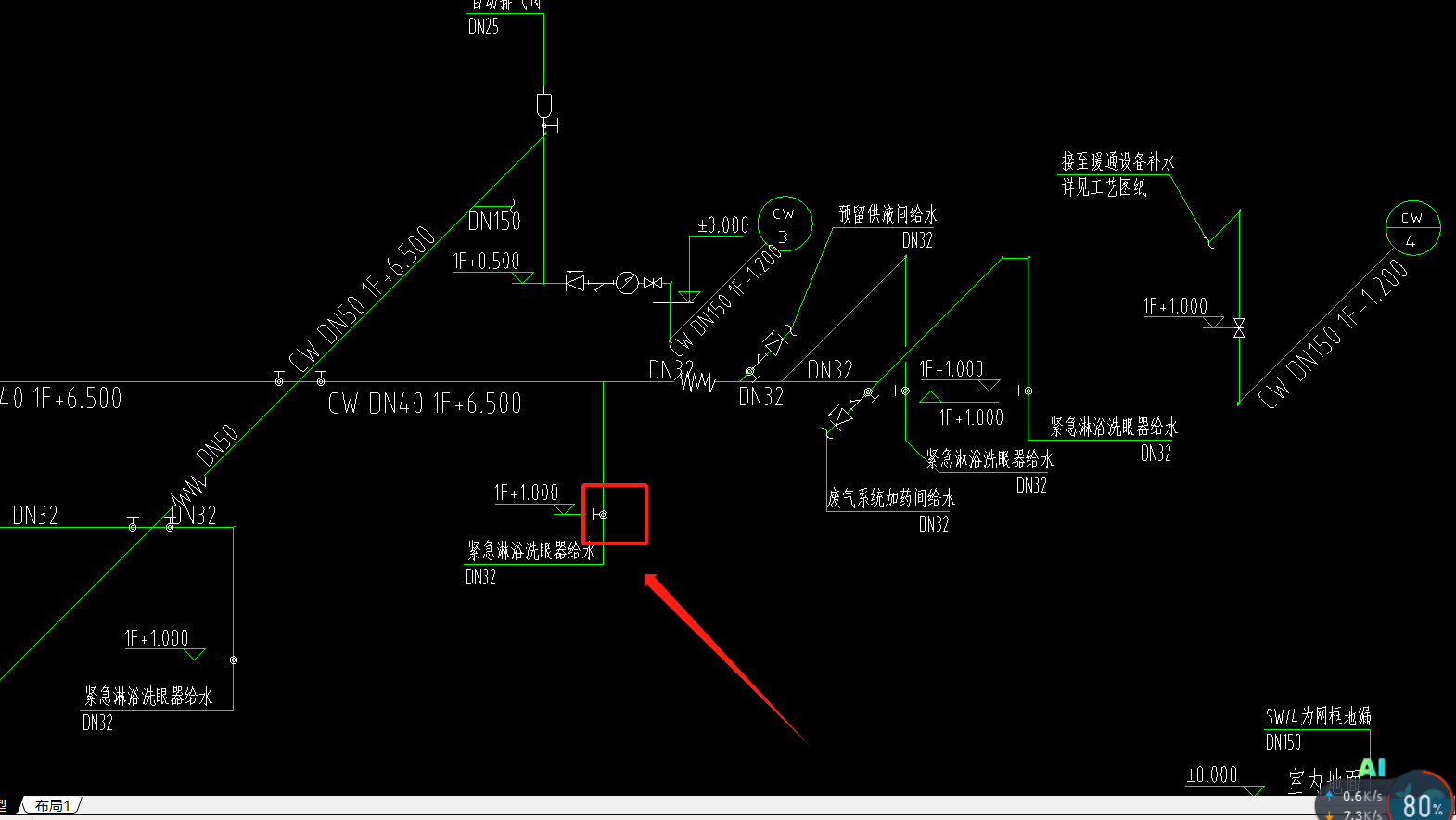Select the zigzag flexible joint on the DN50 diagonal pipe
1456x820 pixels.
(189, 491)
